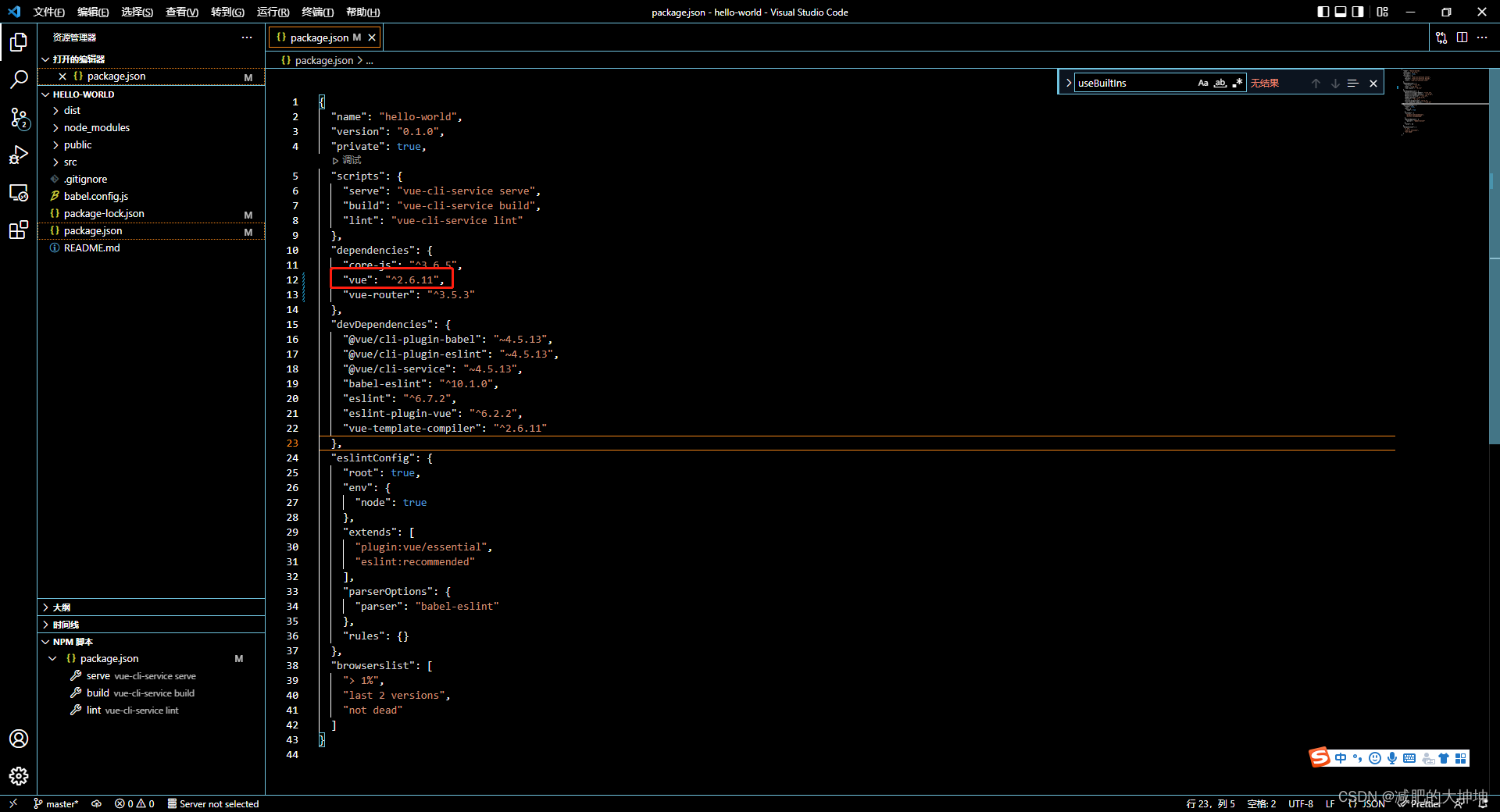Show errors and warnings count
Viewport: 1500px width, 812px height.
coord(134,803)
